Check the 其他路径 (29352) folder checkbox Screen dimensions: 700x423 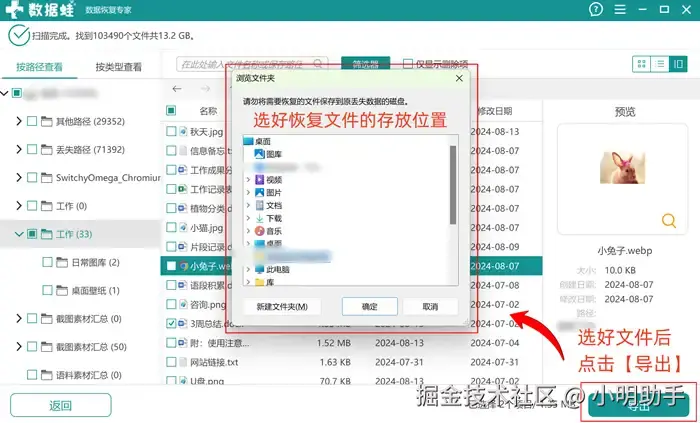click(x=32, y=121)
